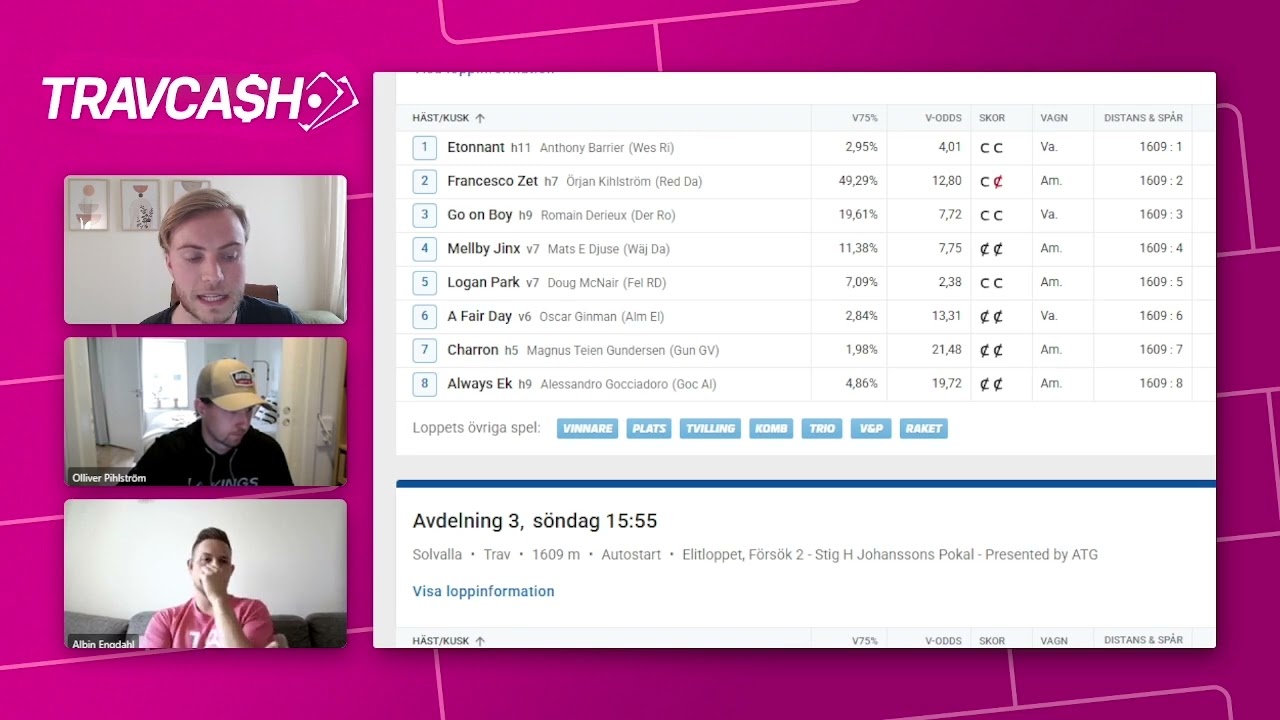Click the Avdelning 3, söndag 15:55 heading
Image resolution: width=1280 pixels, height=720 pixels.
click(x=535, y=521)
